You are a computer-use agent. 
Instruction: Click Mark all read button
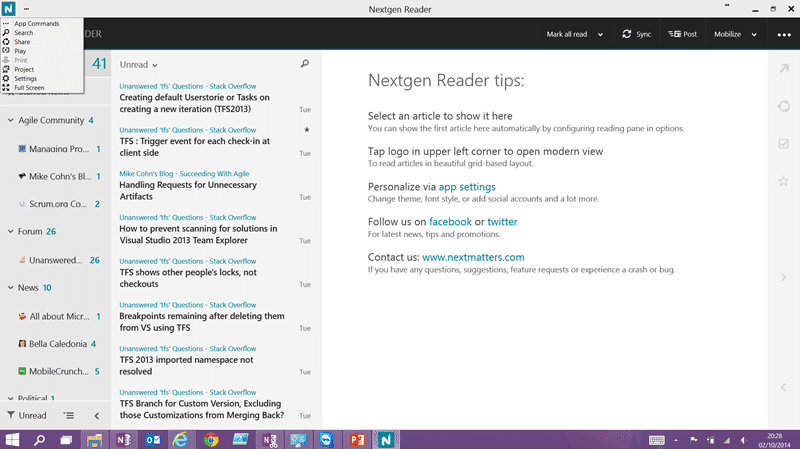coord(567,34)
